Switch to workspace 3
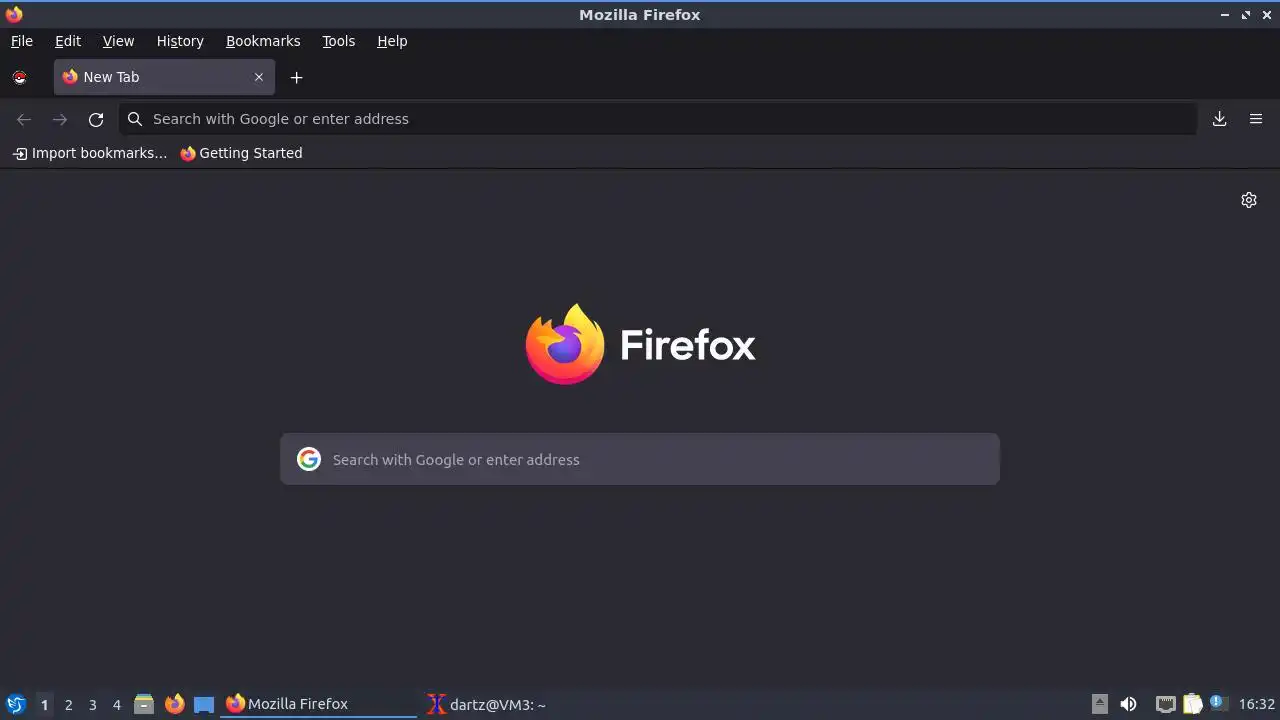 click(92, 704)
